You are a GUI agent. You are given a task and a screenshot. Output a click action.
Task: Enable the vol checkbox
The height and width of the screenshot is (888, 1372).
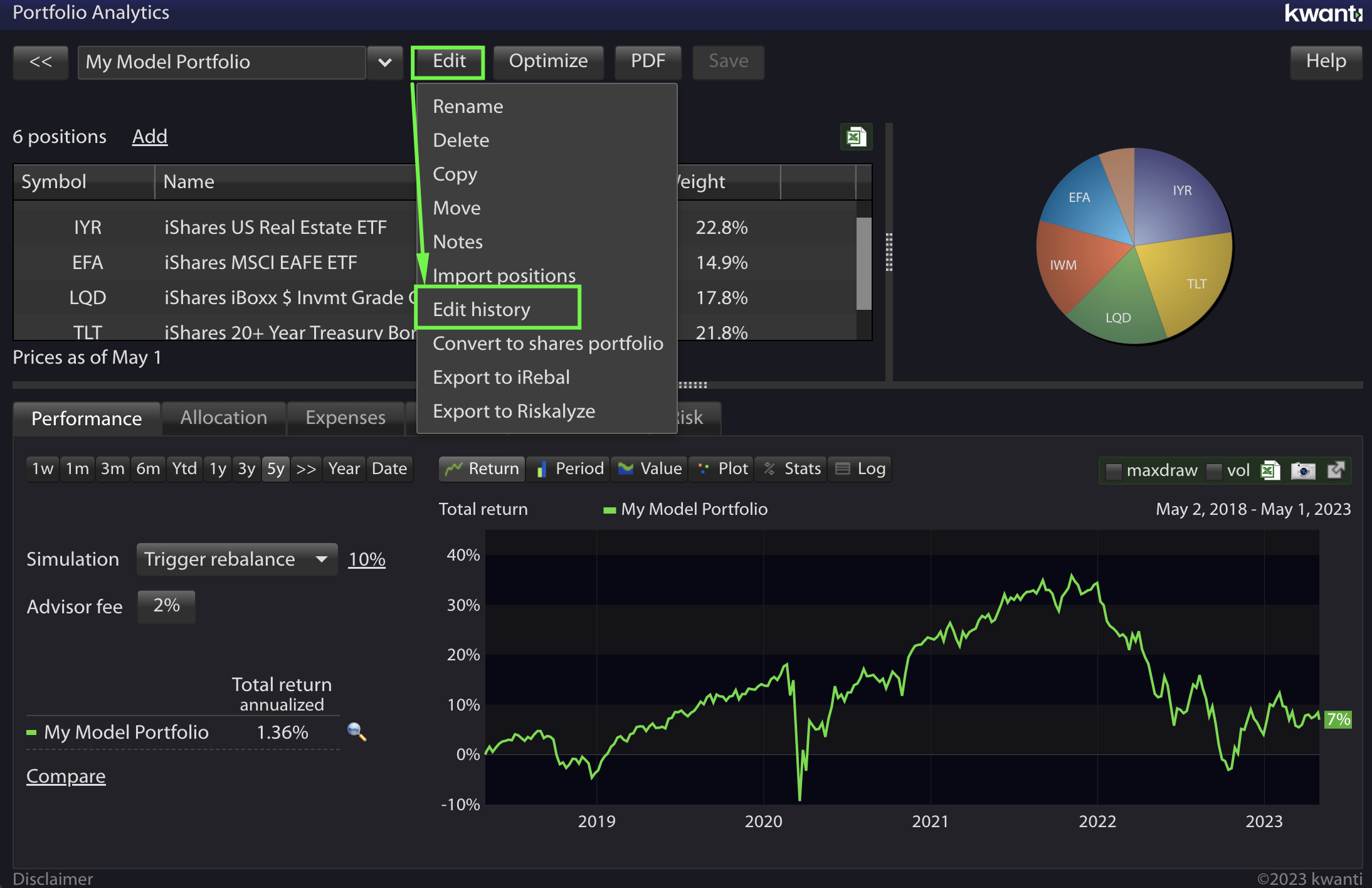[1215, 470]
